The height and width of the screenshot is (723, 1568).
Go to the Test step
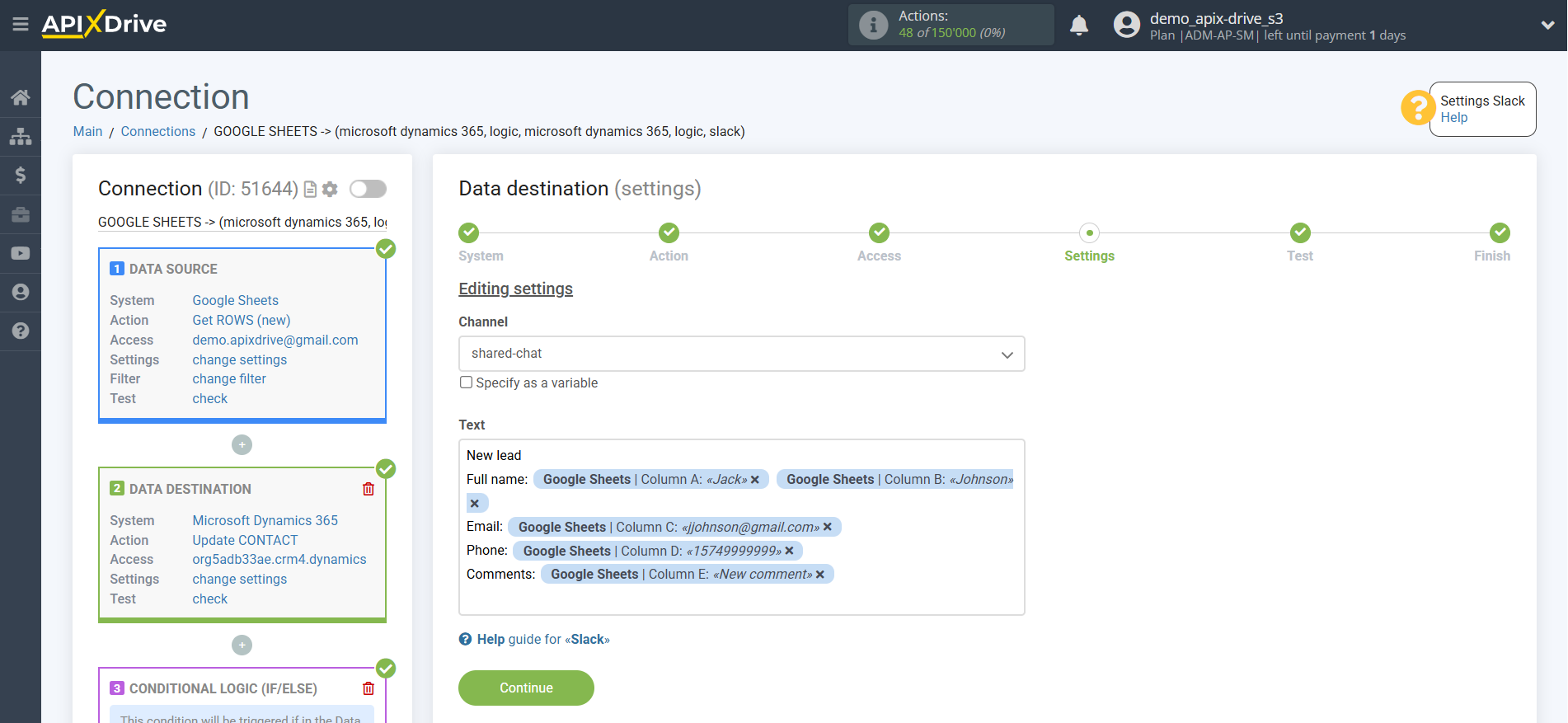click(1300, 232)
